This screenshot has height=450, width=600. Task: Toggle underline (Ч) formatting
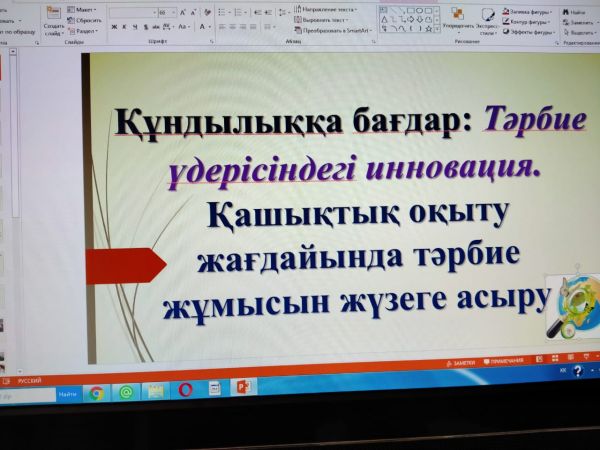coord(135,27)
